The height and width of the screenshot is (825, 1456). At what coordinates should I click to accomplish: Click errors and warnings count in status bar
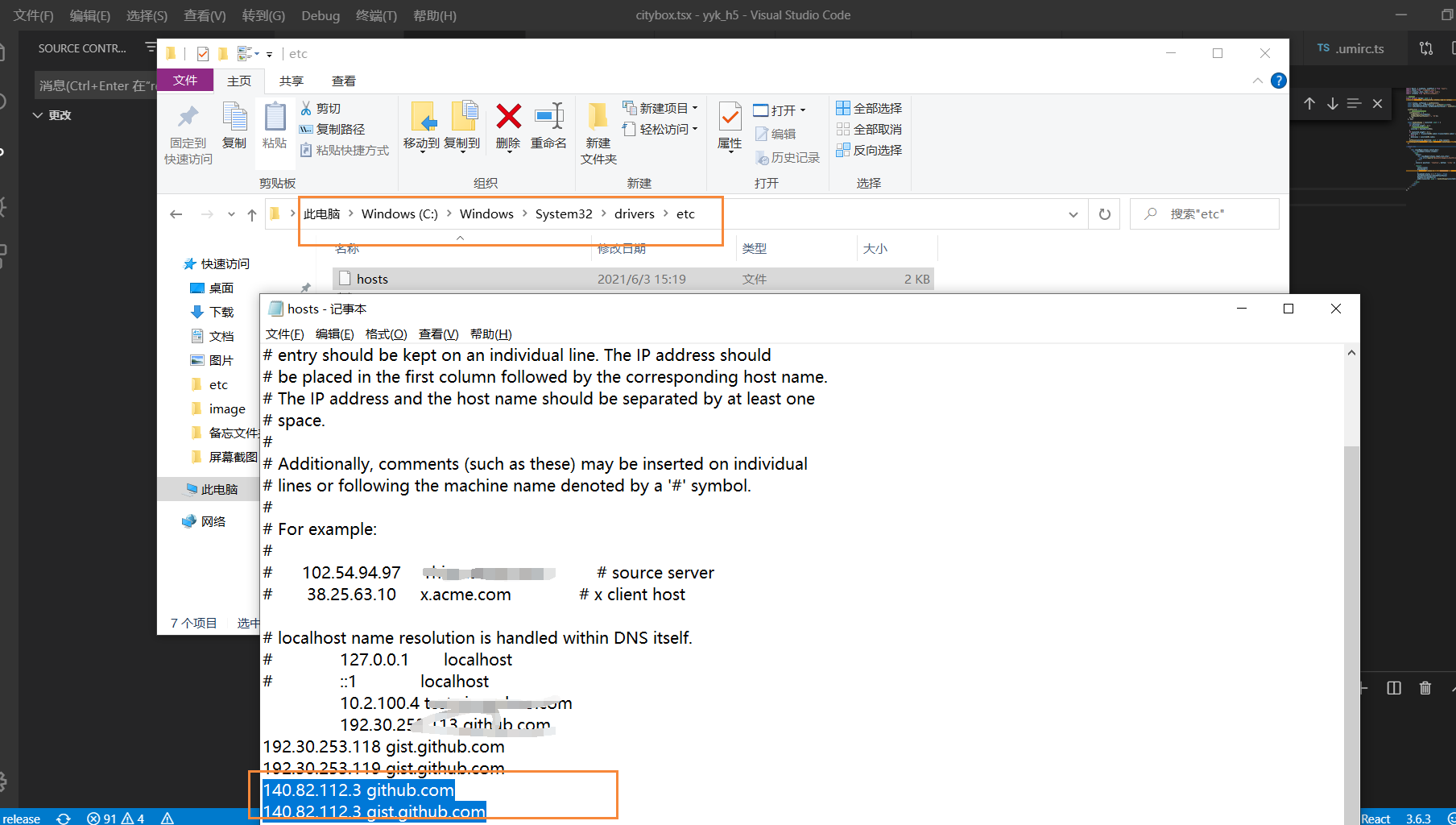115,819
